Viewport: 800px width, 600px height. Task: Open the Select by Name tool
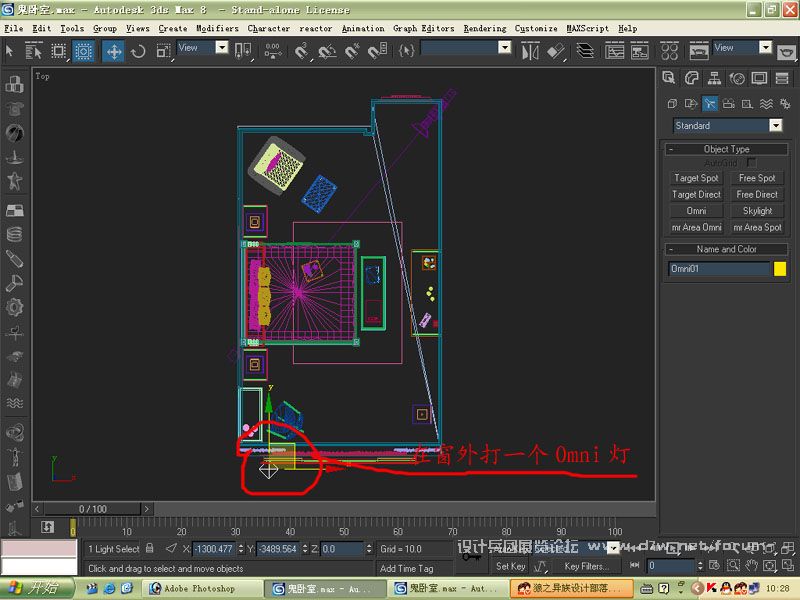click(x=33, y=51)
